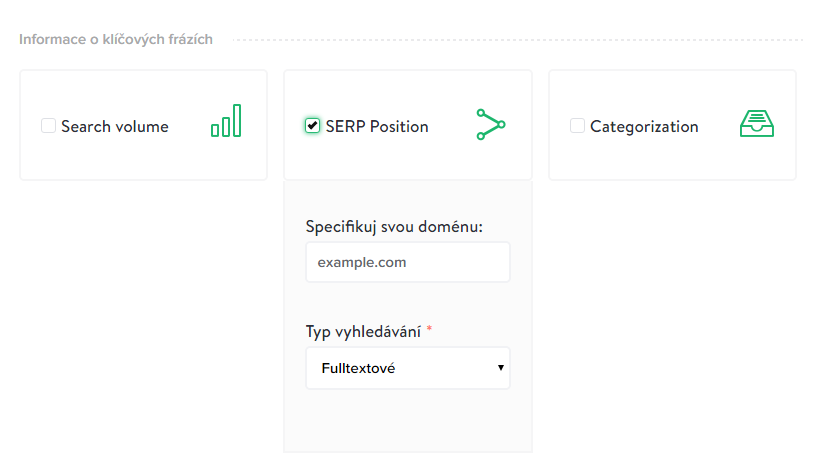Image resolution: width=818 pixels, height=465 pixels.
Task: Click the Typ vyhledávání field label
Action: click(363, 332)
